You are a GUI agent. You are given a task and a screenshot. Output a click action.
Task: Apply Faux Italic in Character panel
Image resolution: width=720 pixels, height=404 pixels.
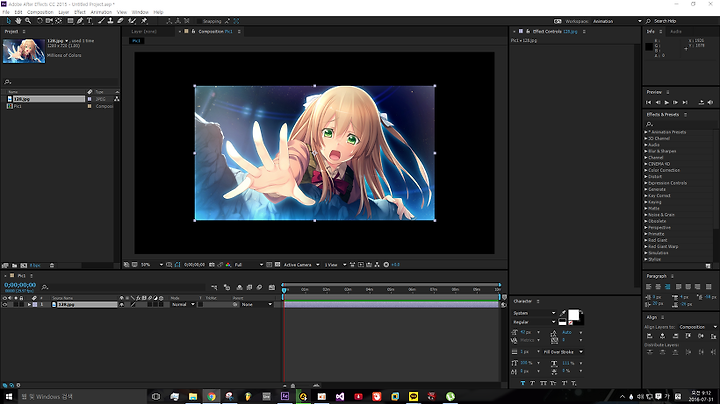coord(533,383)
